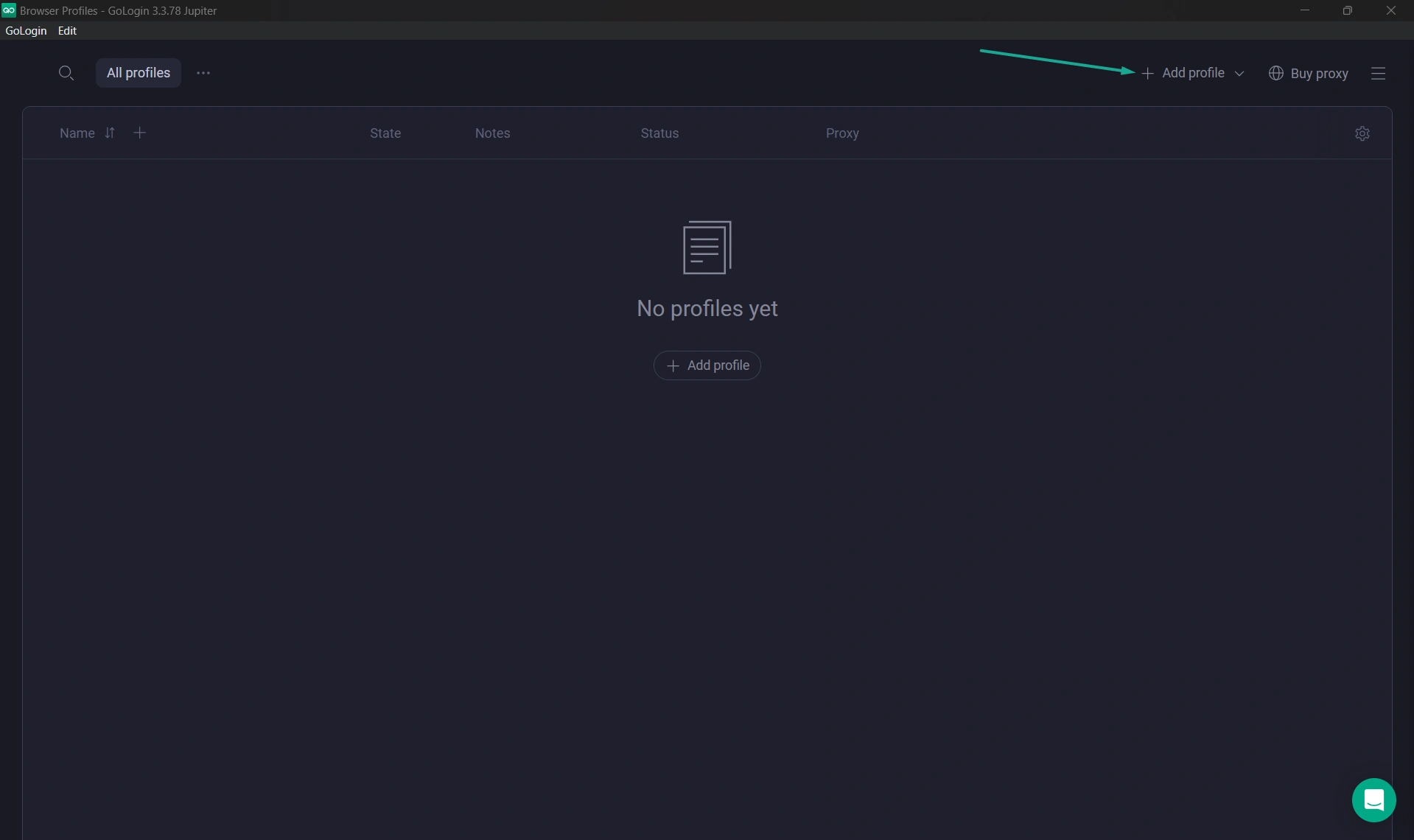Click the globe icon beside Buy proxy
The width and height of the screenshot is (1414, 840).
tap(1276, 73)
